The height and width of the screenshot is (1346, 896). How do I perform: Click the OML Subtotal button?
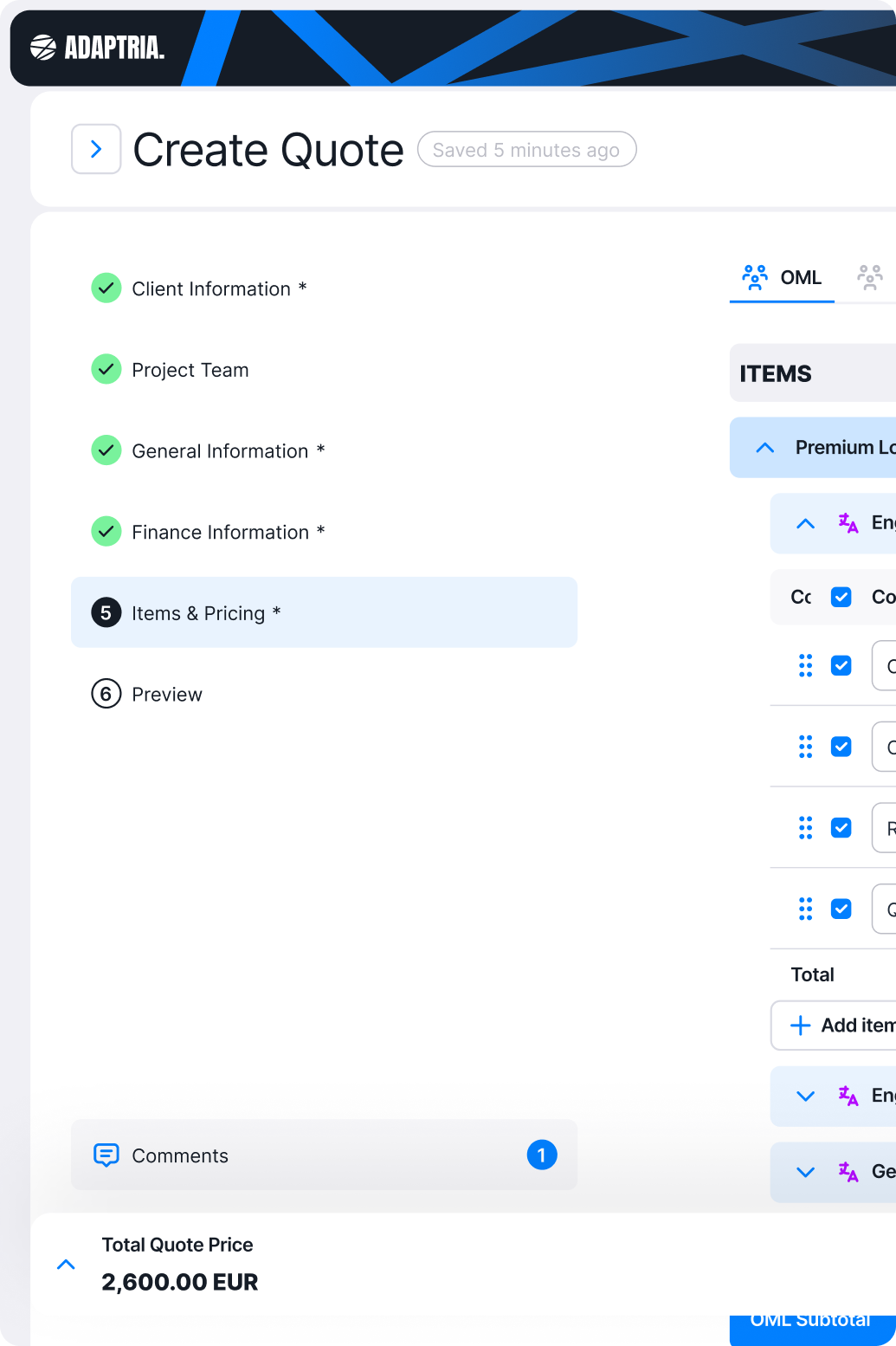[x=813, y=1330]
